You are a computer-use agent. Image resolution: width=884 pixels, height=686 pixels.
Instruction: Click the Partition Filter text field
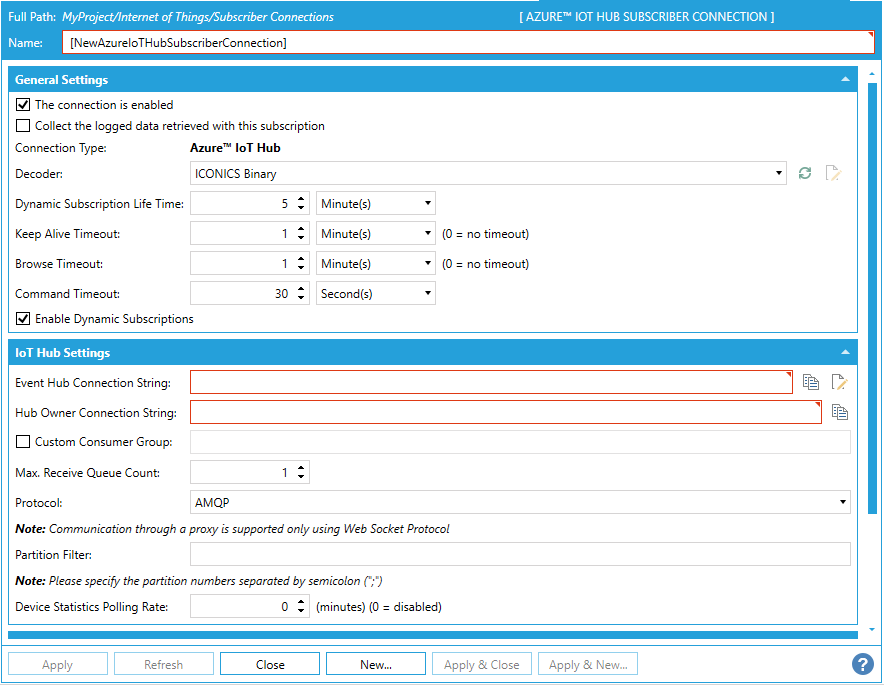(x=520, y=554)
